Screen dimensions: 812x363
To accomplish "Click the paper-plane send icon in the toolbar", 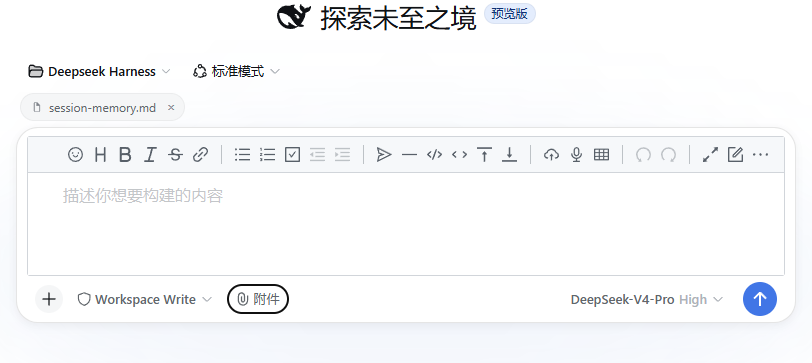I will click(384, 154).
